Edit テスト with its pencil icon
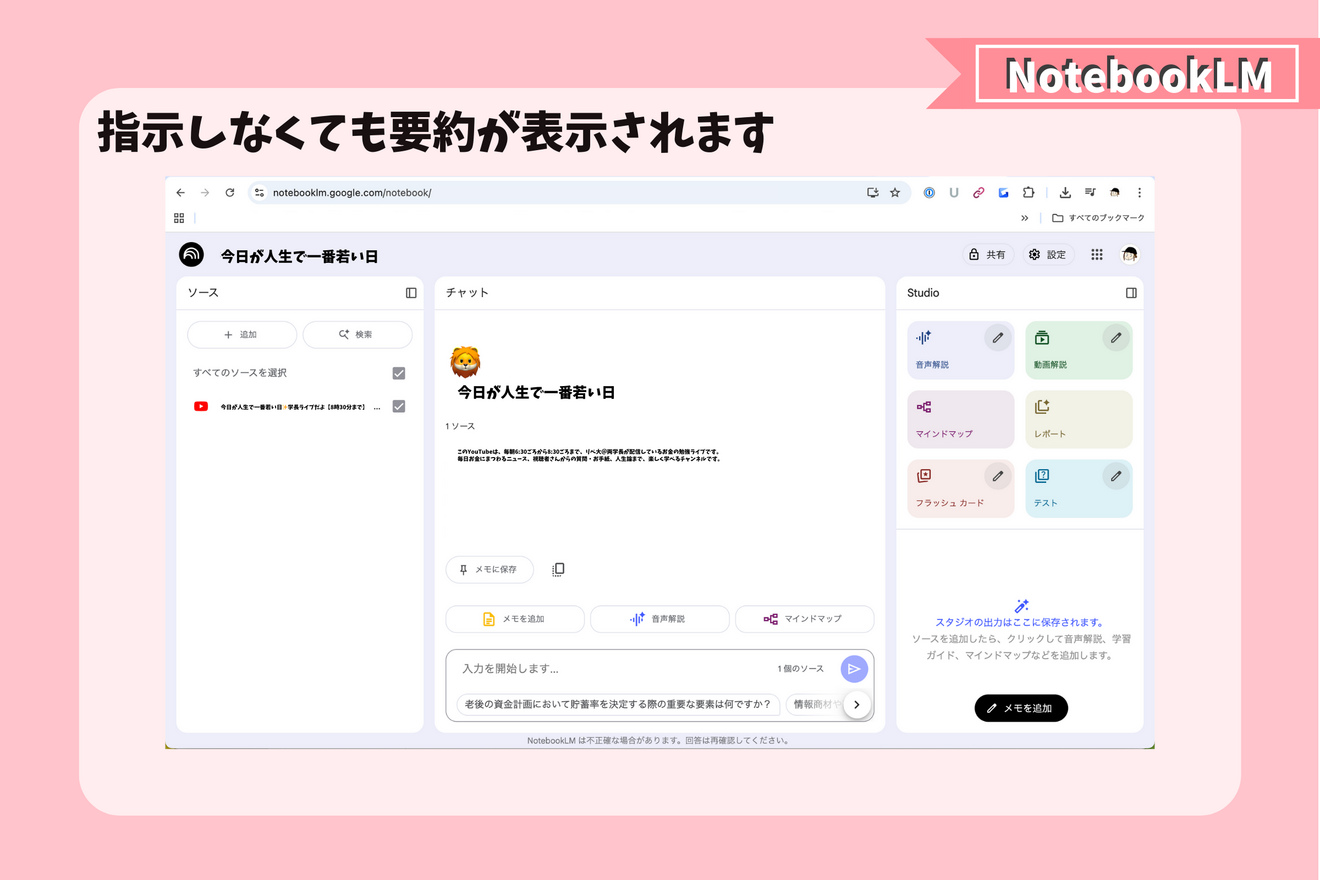 click(x=1116, y=476)
